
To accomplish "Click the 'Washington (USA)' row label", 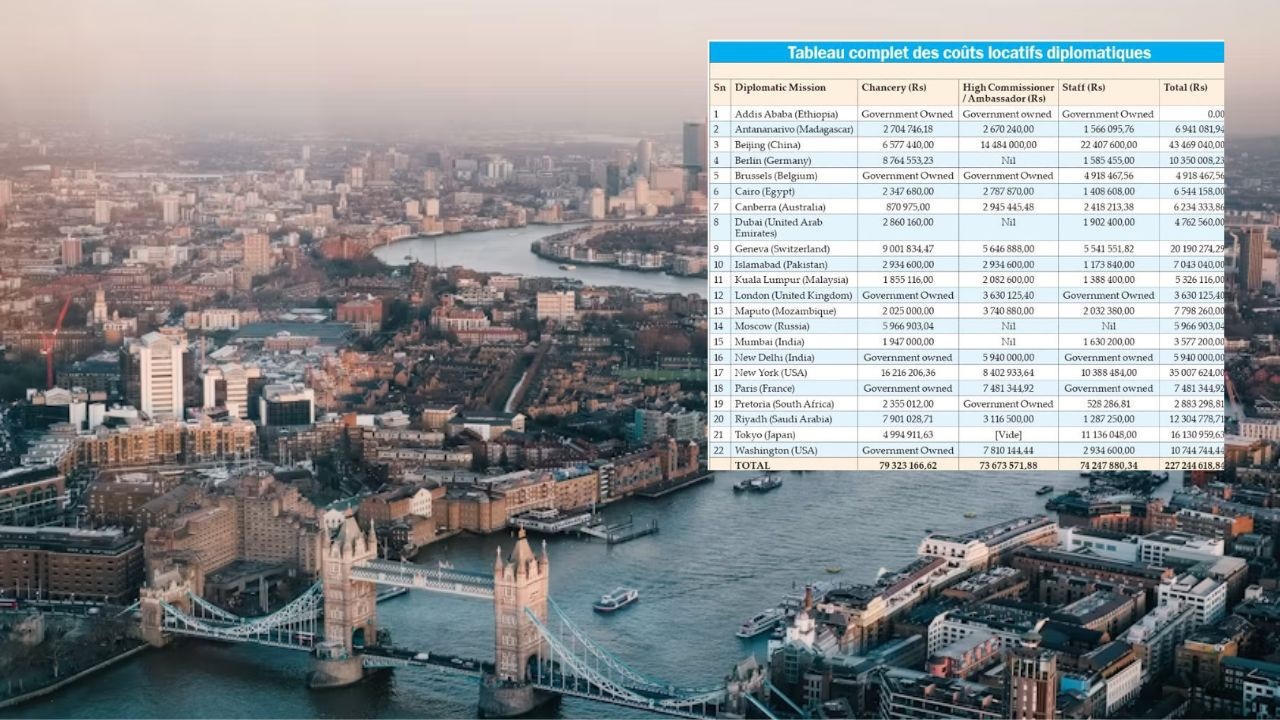I will tap(775, 451).
